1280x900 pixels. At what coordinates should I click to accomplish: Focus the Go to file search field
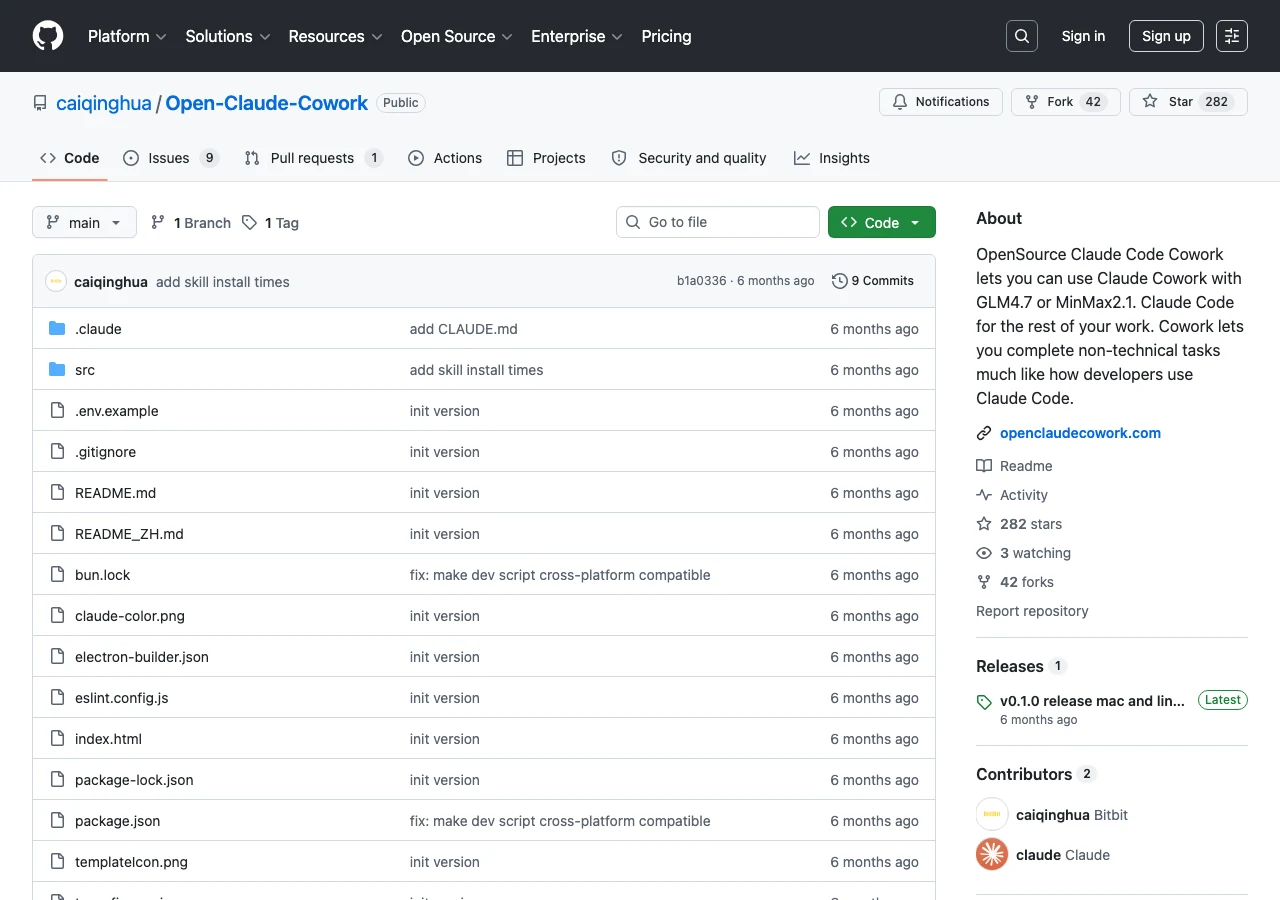718,222
